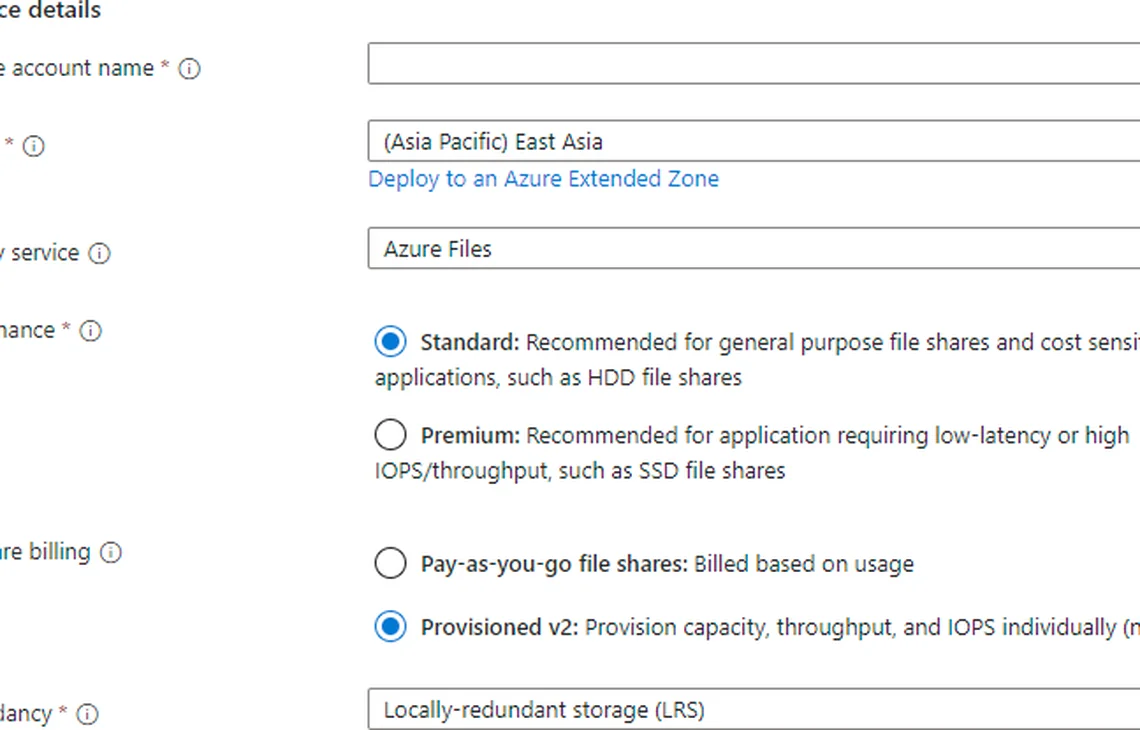Open the Azure Files service dropdown

click(754, 249)
